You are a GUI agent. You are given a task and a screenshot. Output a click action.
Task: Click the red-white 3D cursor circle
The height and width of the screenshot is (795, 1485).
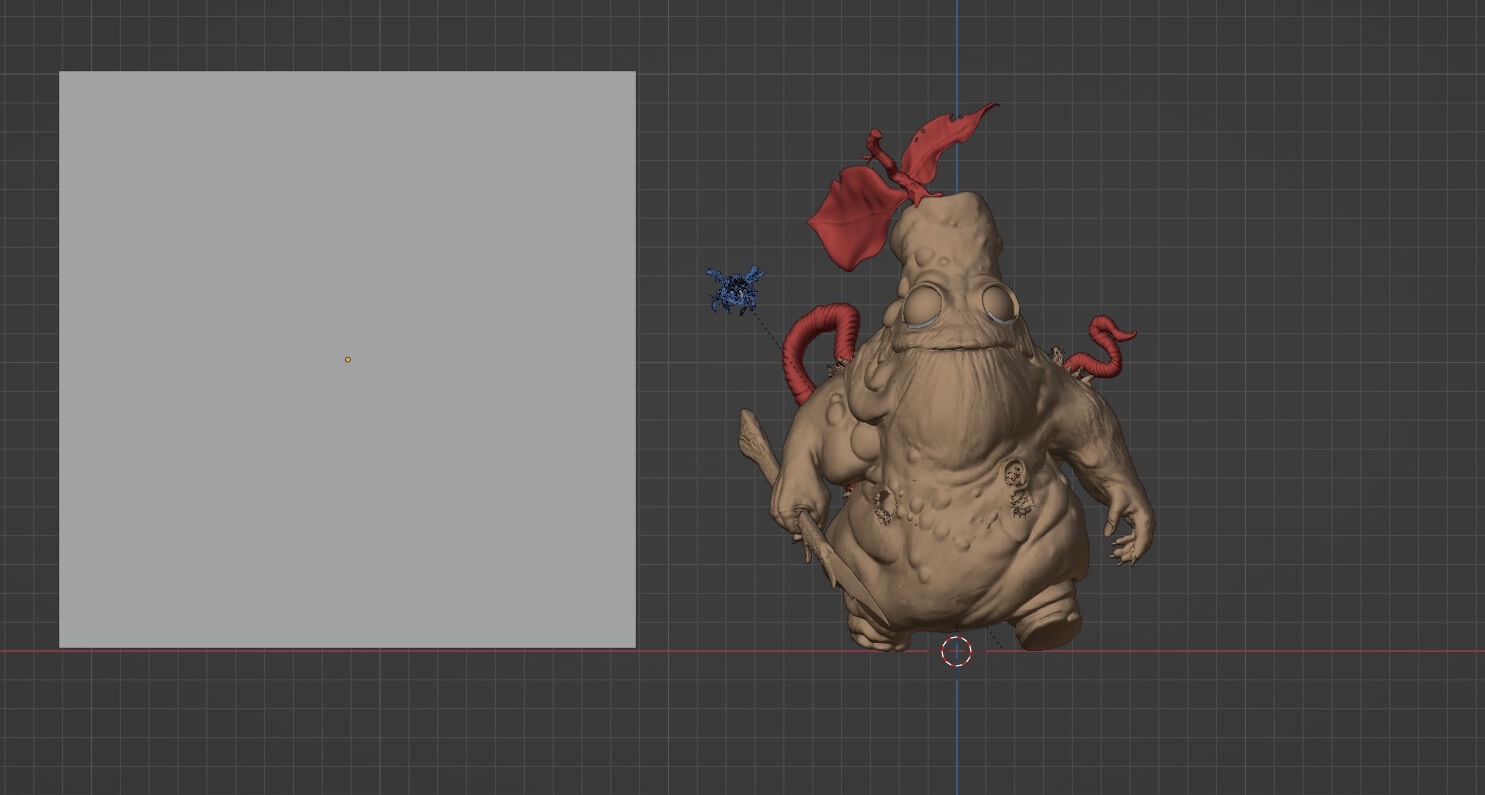pos(957,652)
